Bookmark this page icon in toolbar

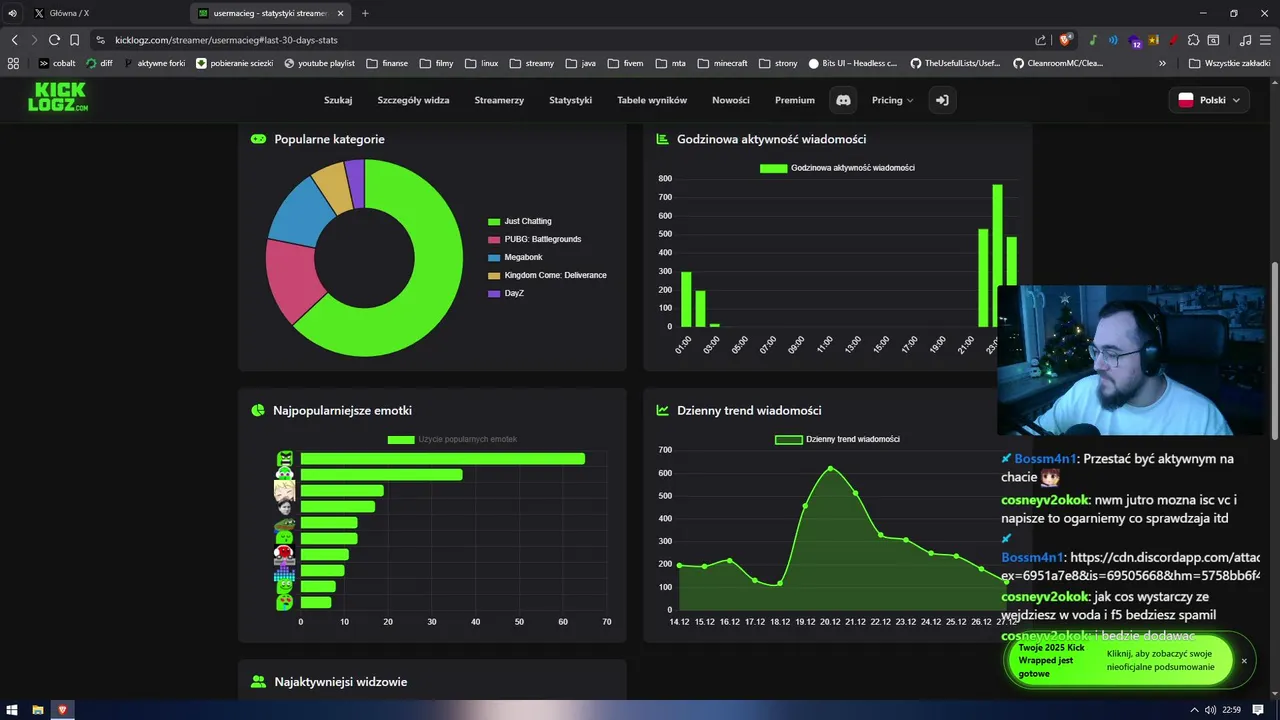[75, 40]
